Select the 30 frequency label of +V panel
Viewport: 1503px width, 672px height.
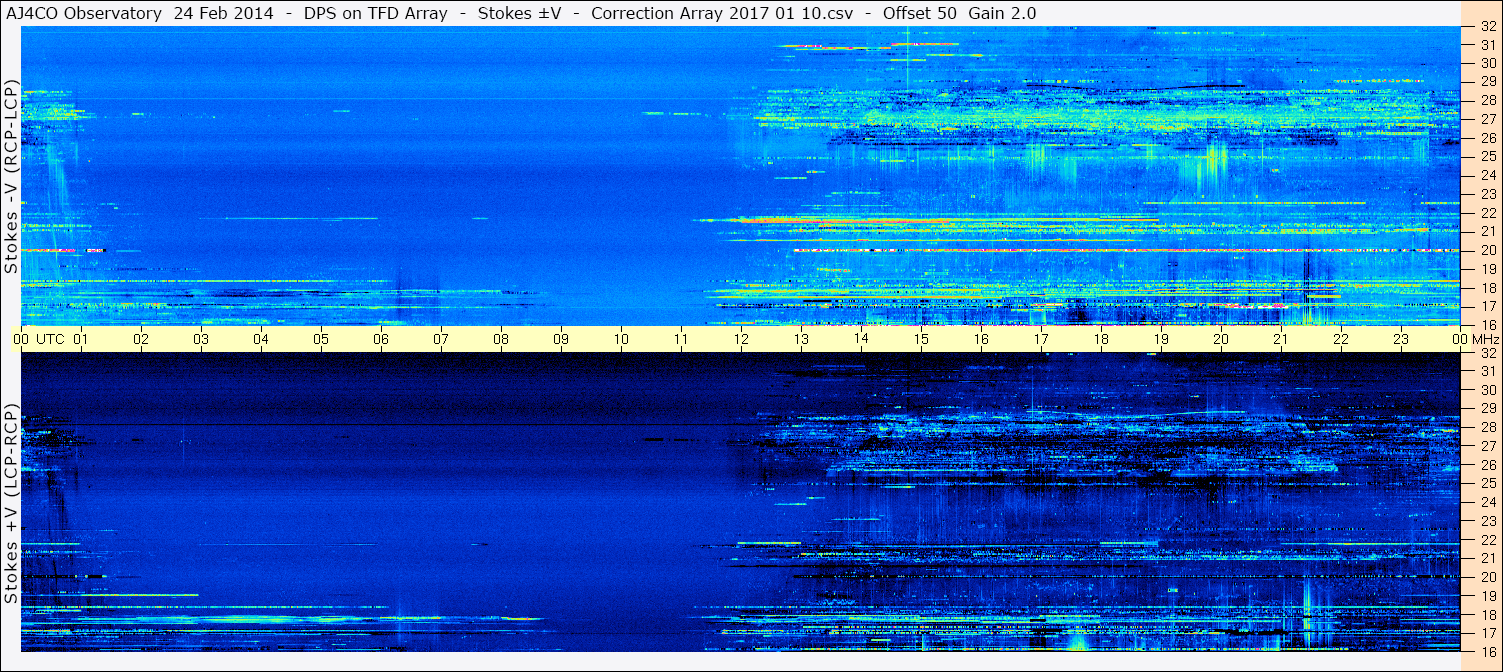coord(1488,390)
